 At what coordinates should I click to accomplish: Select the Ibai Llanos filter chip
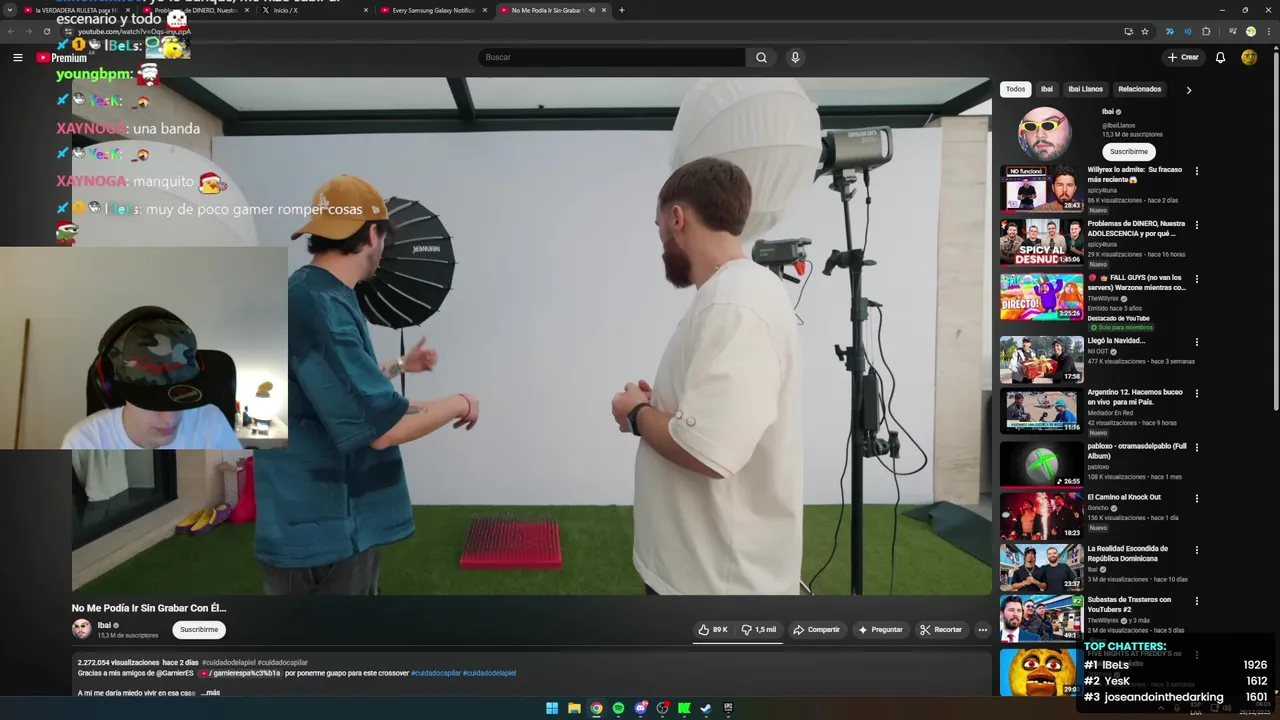(x=1085, y=89)
